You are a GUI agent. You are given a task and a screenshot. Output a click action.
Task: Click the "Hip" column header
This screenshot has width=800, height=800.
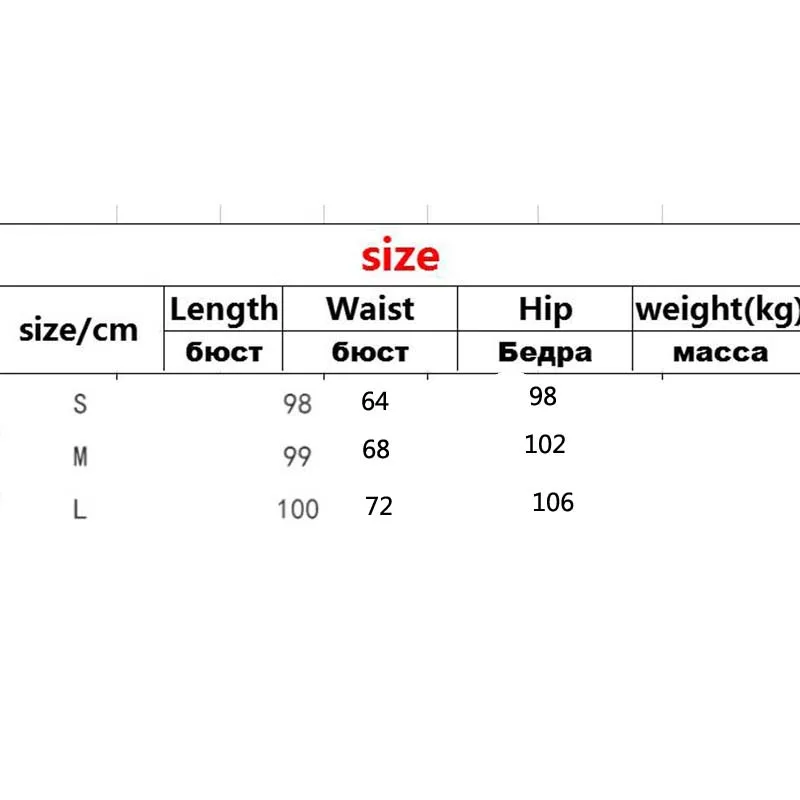point(545,309)
